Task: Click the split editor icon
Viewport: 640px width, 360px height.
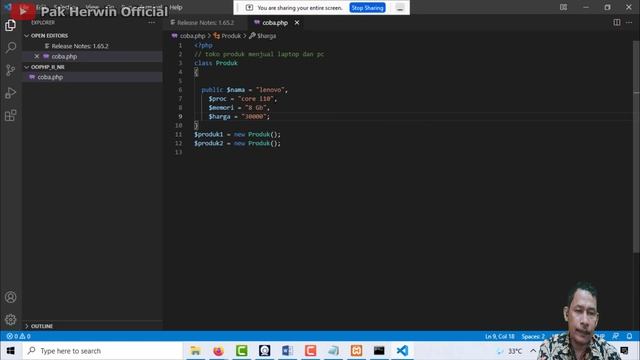Action: pos(617,22)
